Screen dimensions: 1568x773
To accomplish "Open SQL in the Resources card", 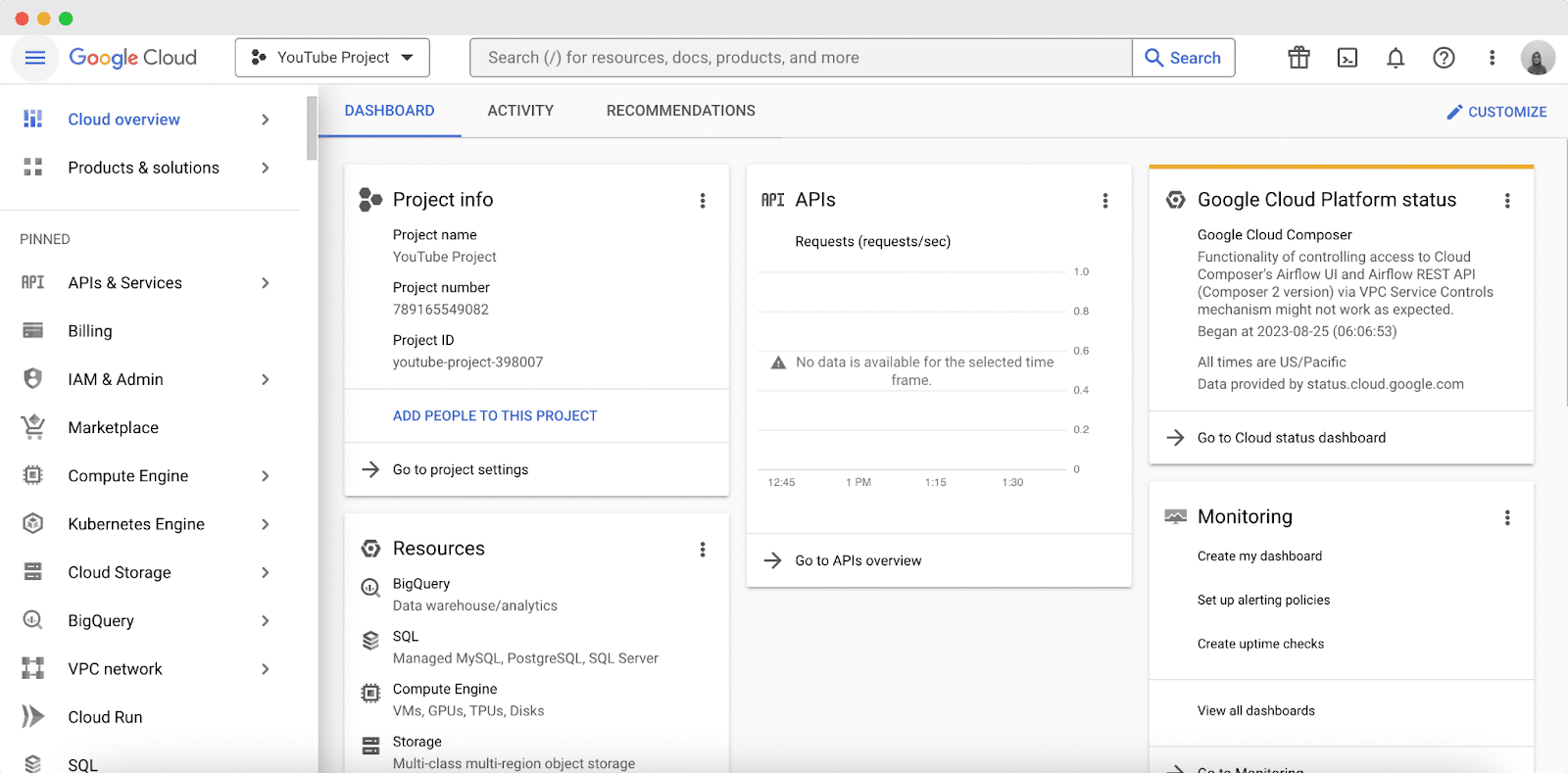I will pyautogui.click(x=406, y=637).
